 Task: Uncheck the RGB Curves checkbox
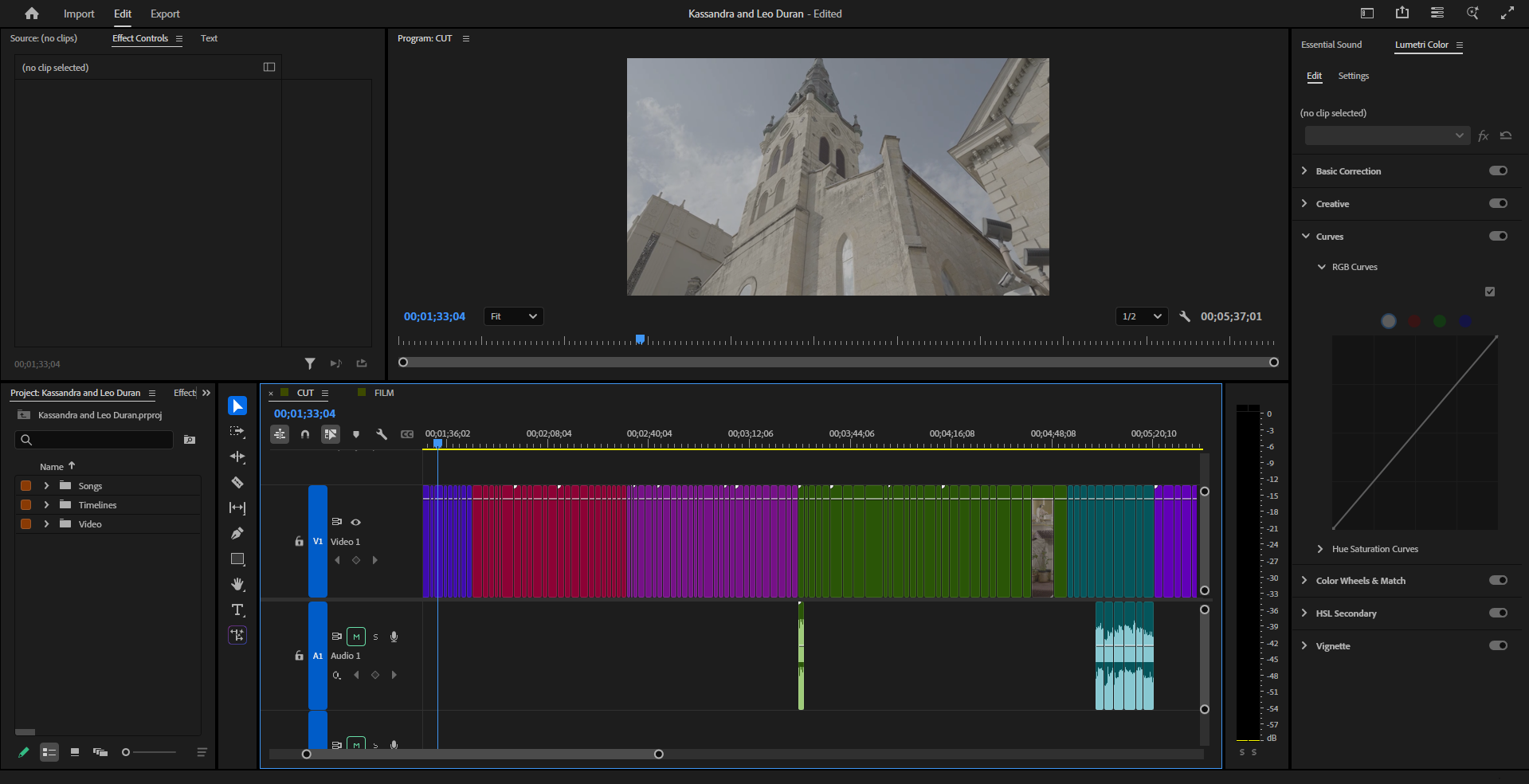click(1490, 292)
